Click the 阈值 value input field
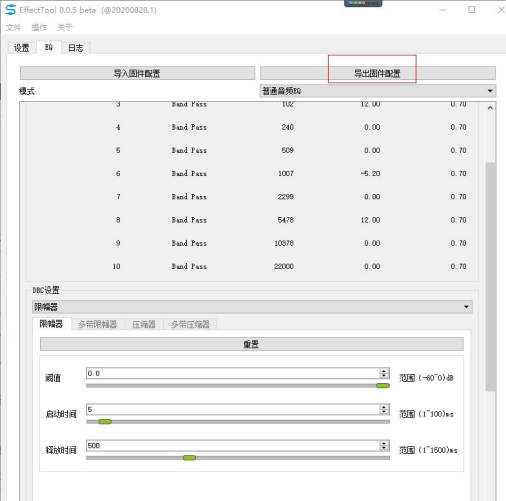This screenshot has width=506, height=501. tap(233, 373)
